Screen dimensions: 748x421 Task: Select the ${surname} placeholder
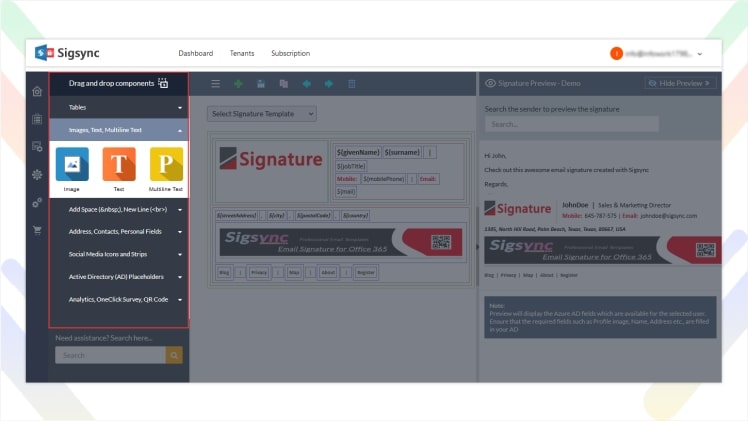pyautogui.click(x=402, y=153)
